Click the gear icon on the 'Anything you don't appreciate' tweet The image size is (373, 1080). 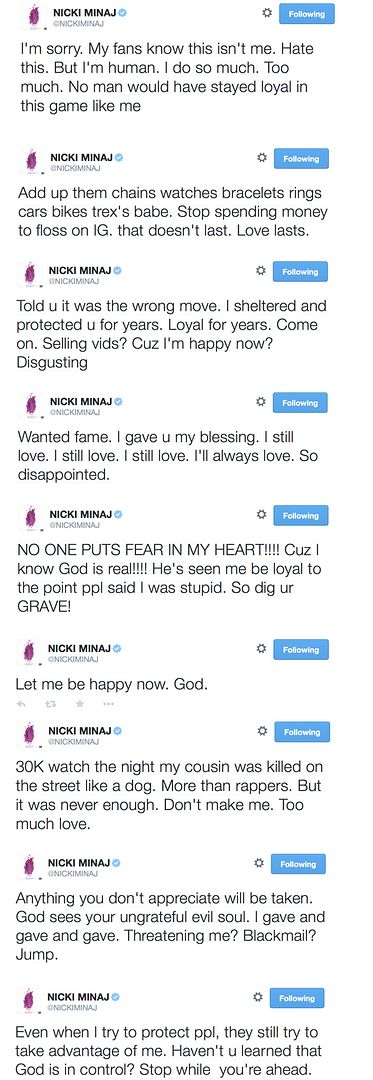point(259,862)
